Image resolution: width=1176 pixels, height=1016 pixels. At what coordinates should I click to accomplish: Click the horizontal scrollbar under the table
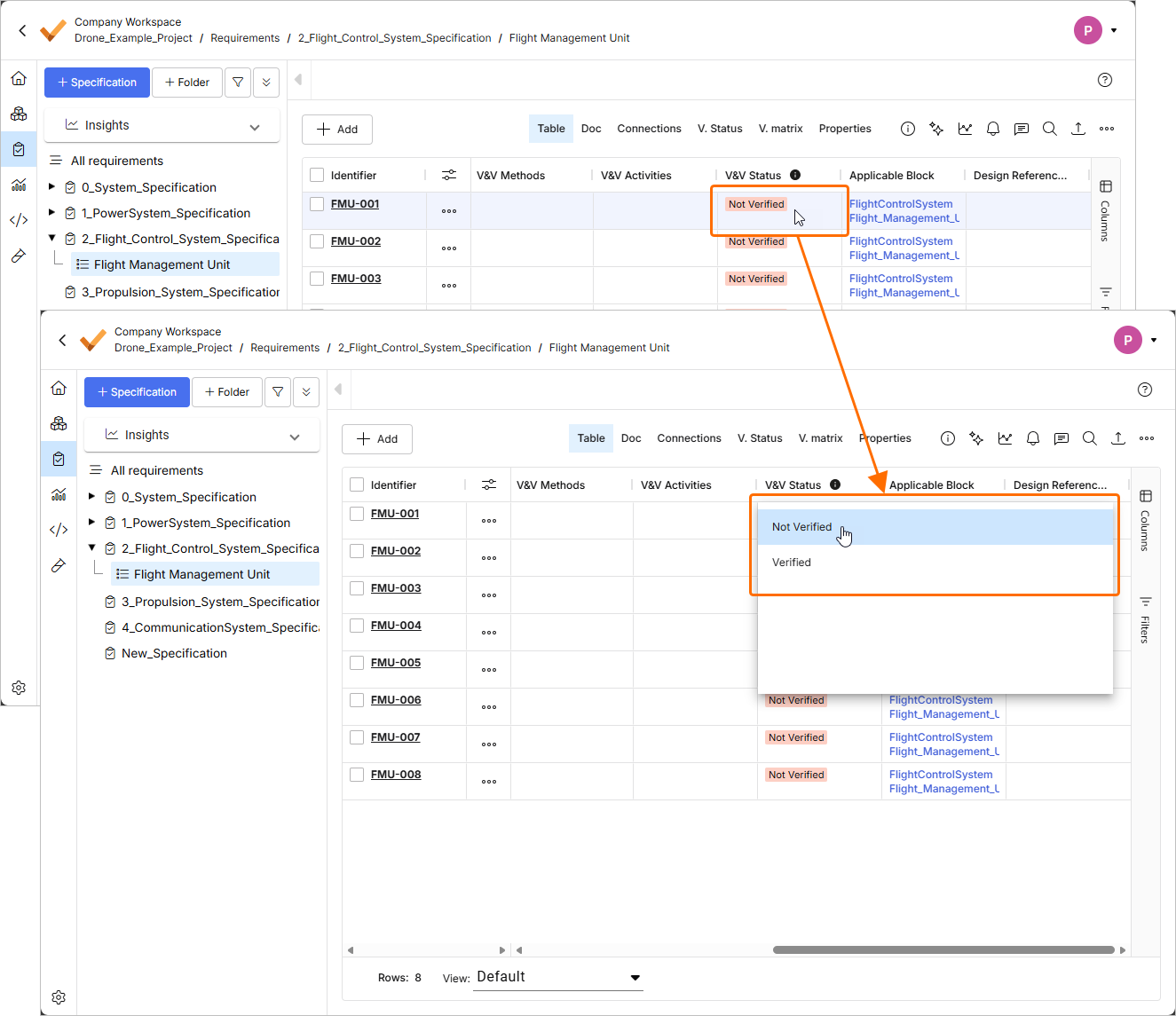click(x=943, y=949)
